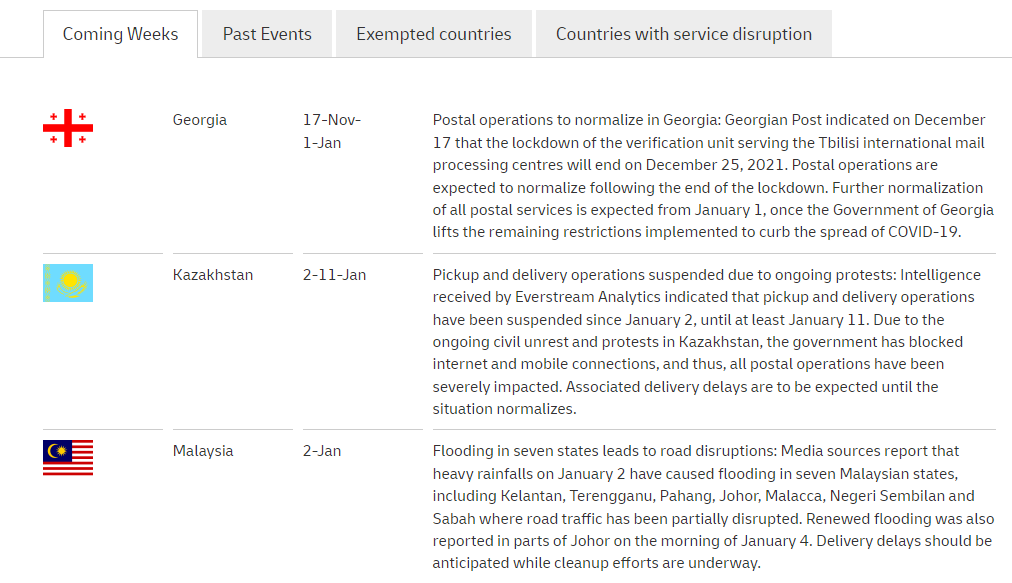The image size is (1012, 583).
Task: Select the Georgia country name
Action: pos(200,120)
